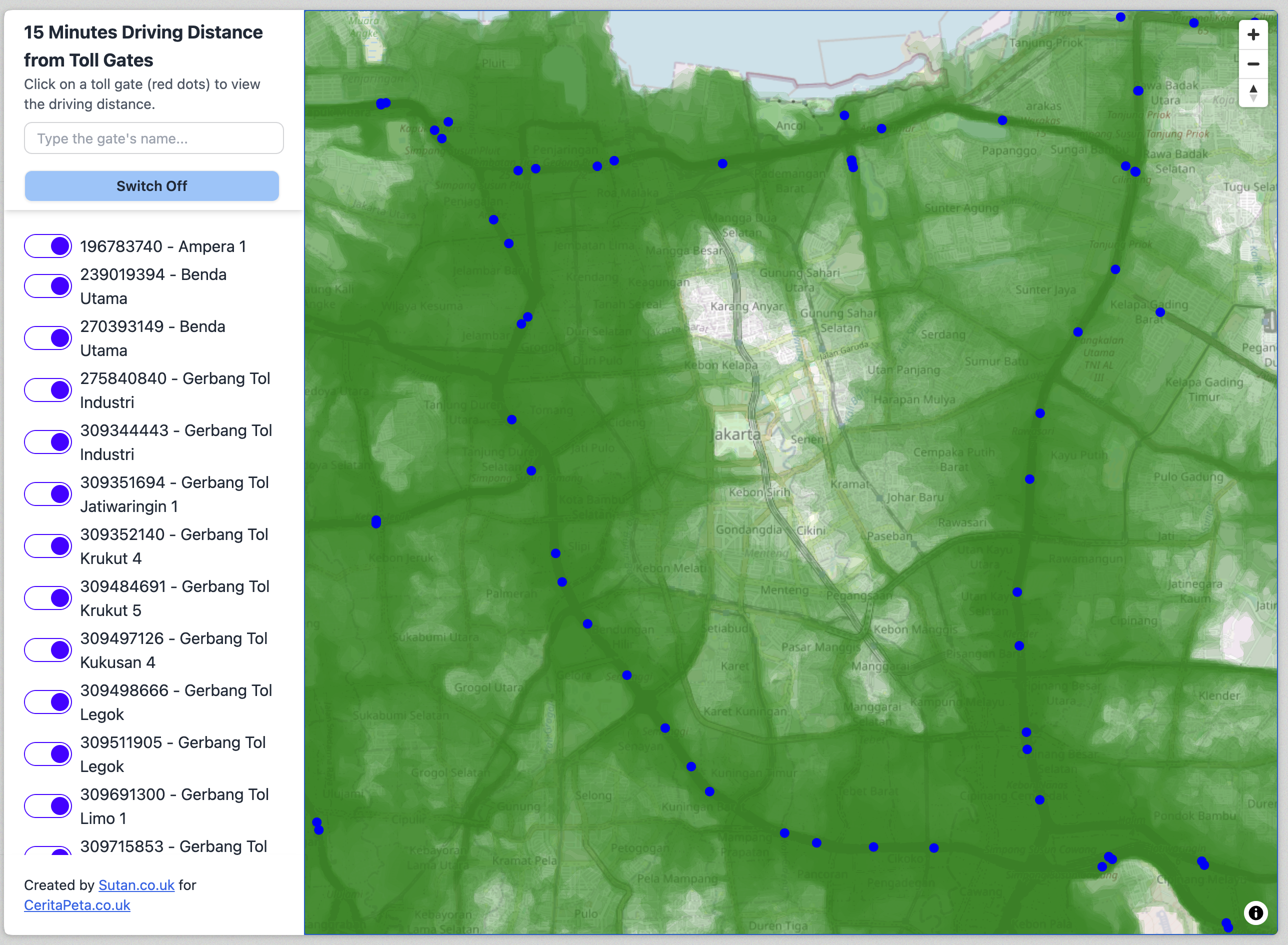1288x945 pixels.
Task: Switch off Gerbang Tol Limo 1
Action: [x=48, y=806]
